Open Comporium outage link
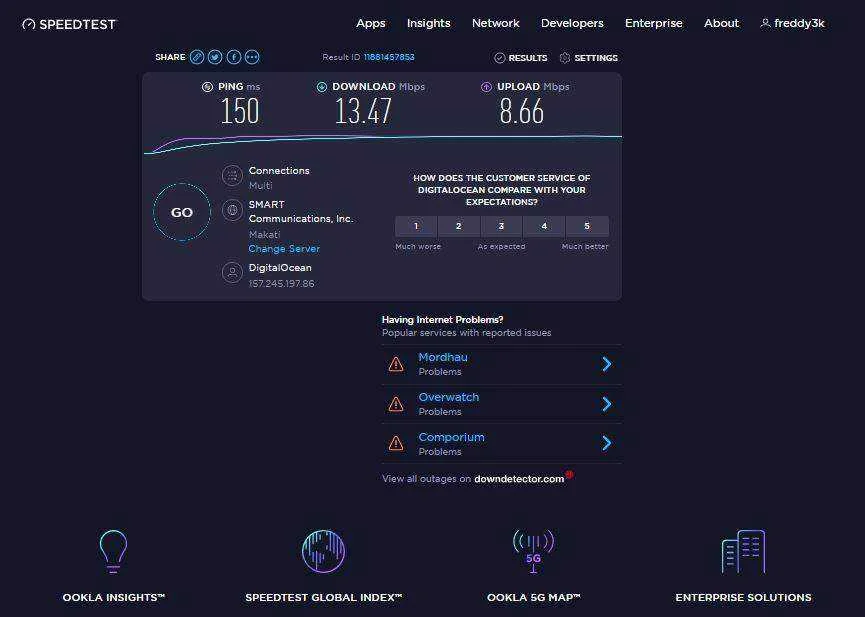This screenshot has width=865, height=617. coord(451,437)
